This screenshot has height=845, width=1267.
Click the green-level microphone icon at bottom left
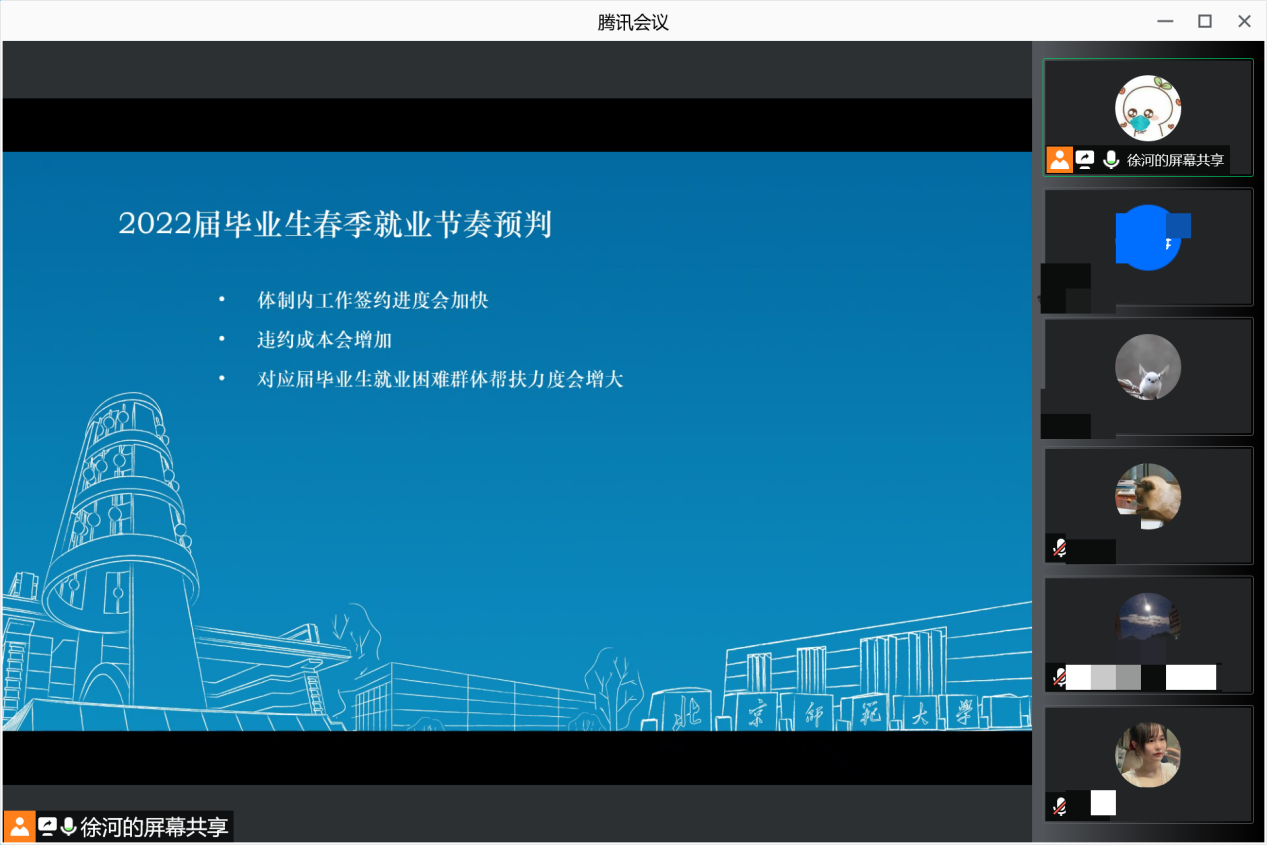point(67,827)
